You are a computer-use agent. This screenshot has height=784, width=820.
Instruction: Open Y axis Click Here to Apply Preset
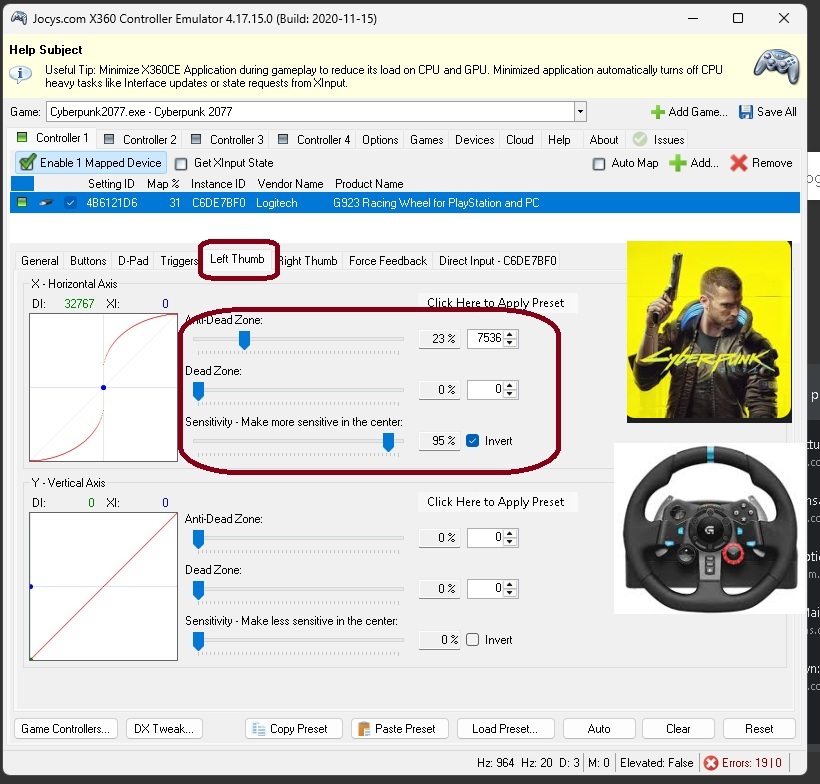click(496, 502)
